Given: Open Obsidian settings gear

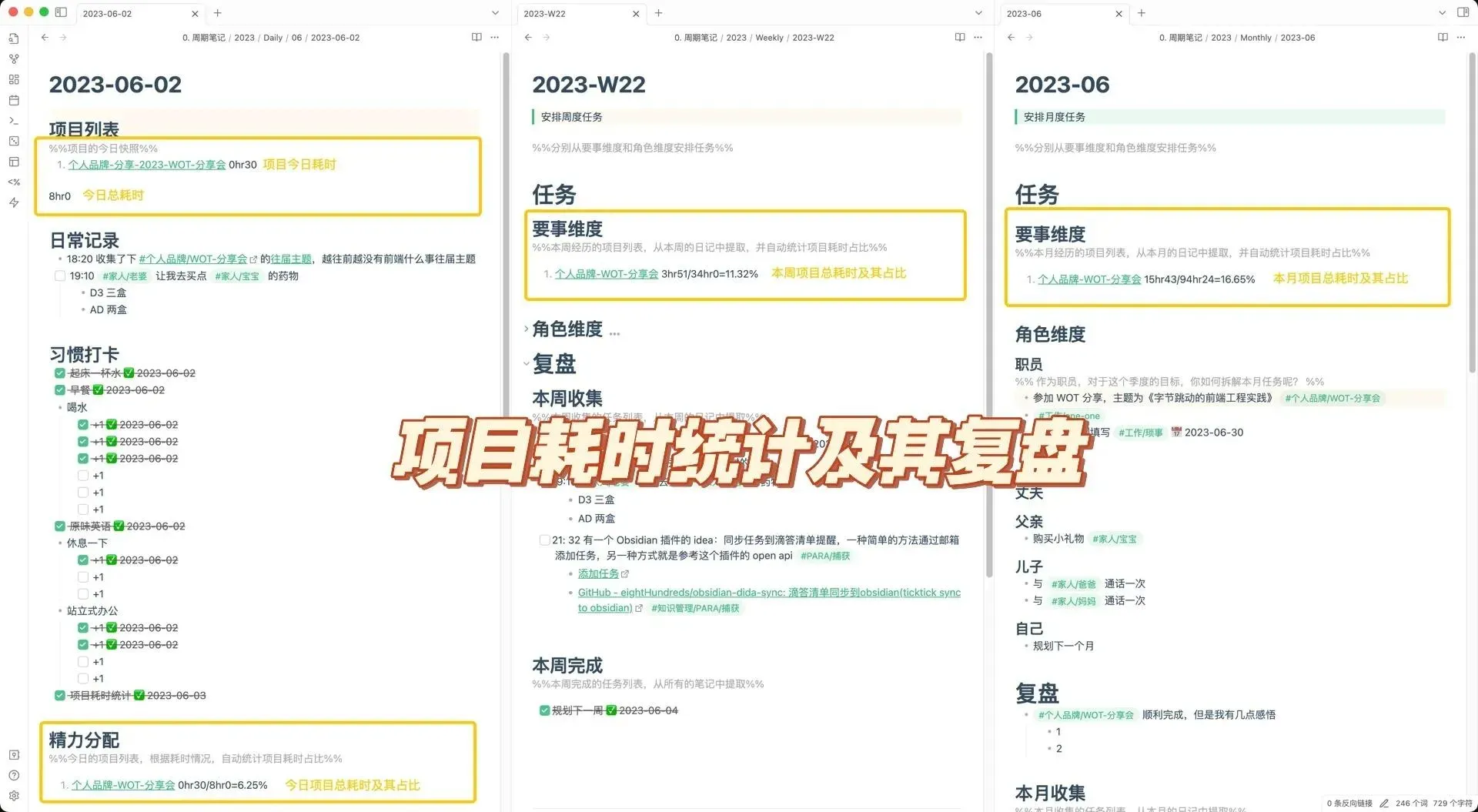Looking at the screenshot, I should [x=14, y=796].
